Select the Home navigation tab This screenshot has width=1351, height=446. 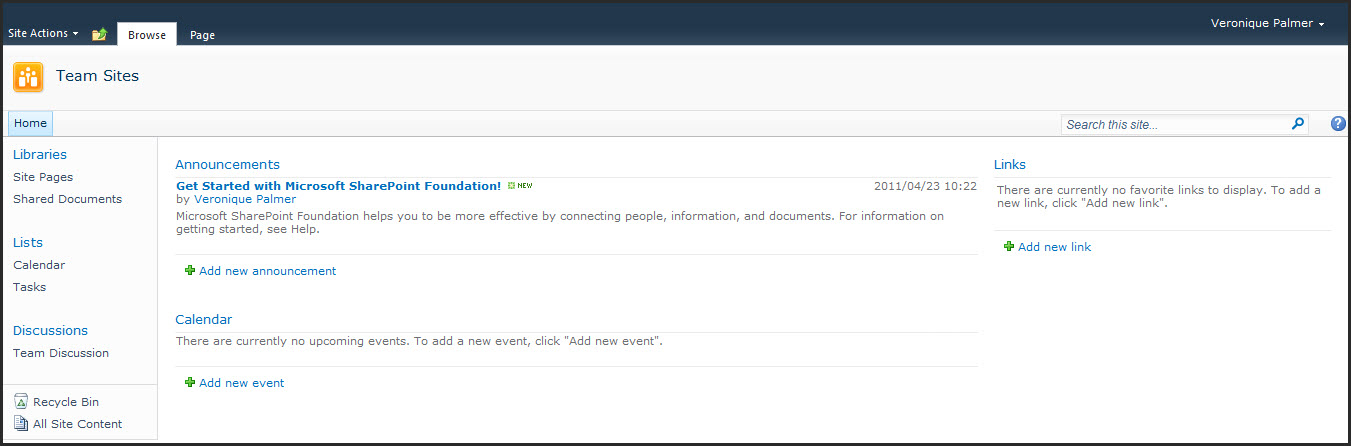pyautogui.click(x=30, y=124)
